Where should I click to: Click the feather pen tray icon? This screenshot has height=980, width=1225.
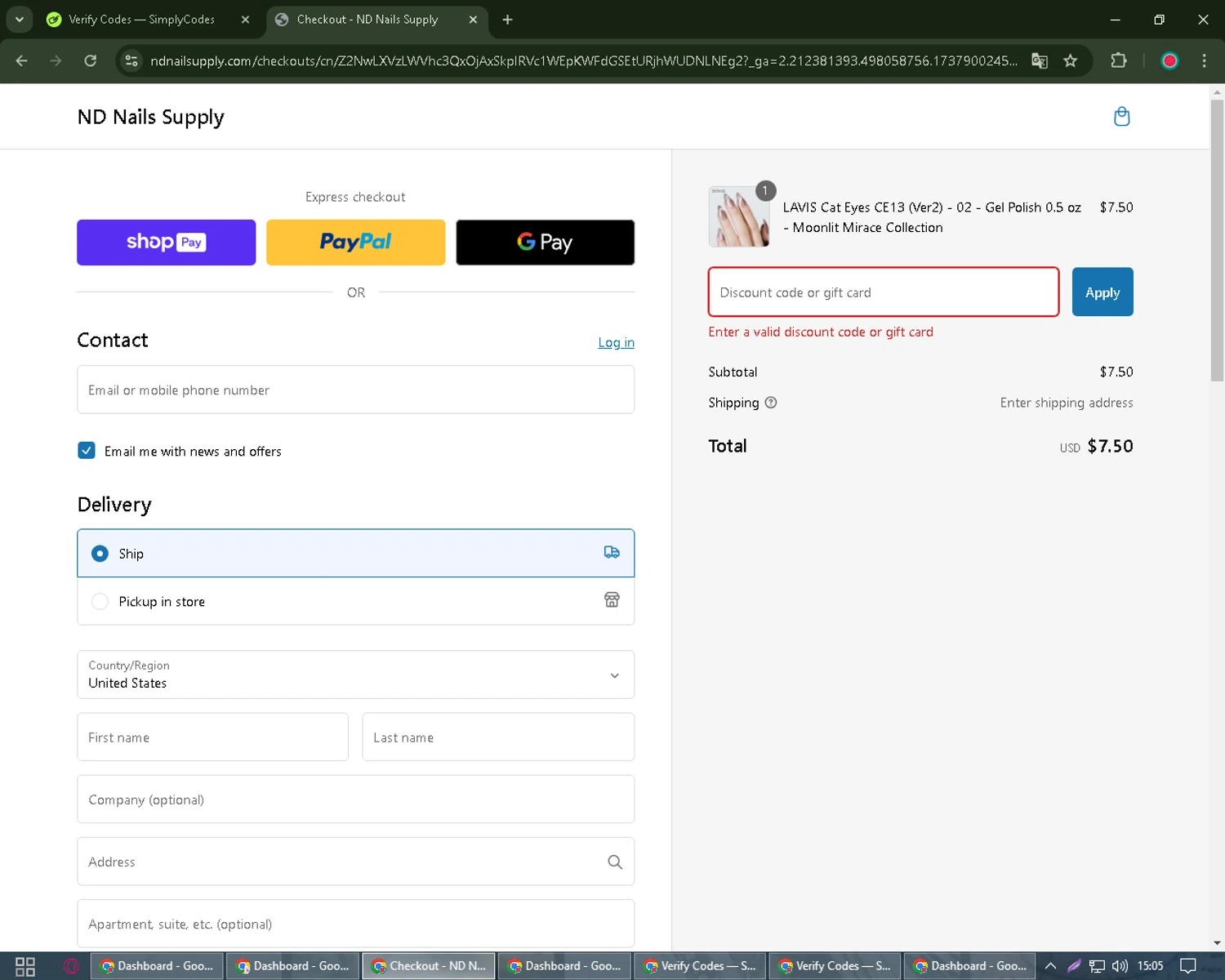click(x=1074, y=966)
